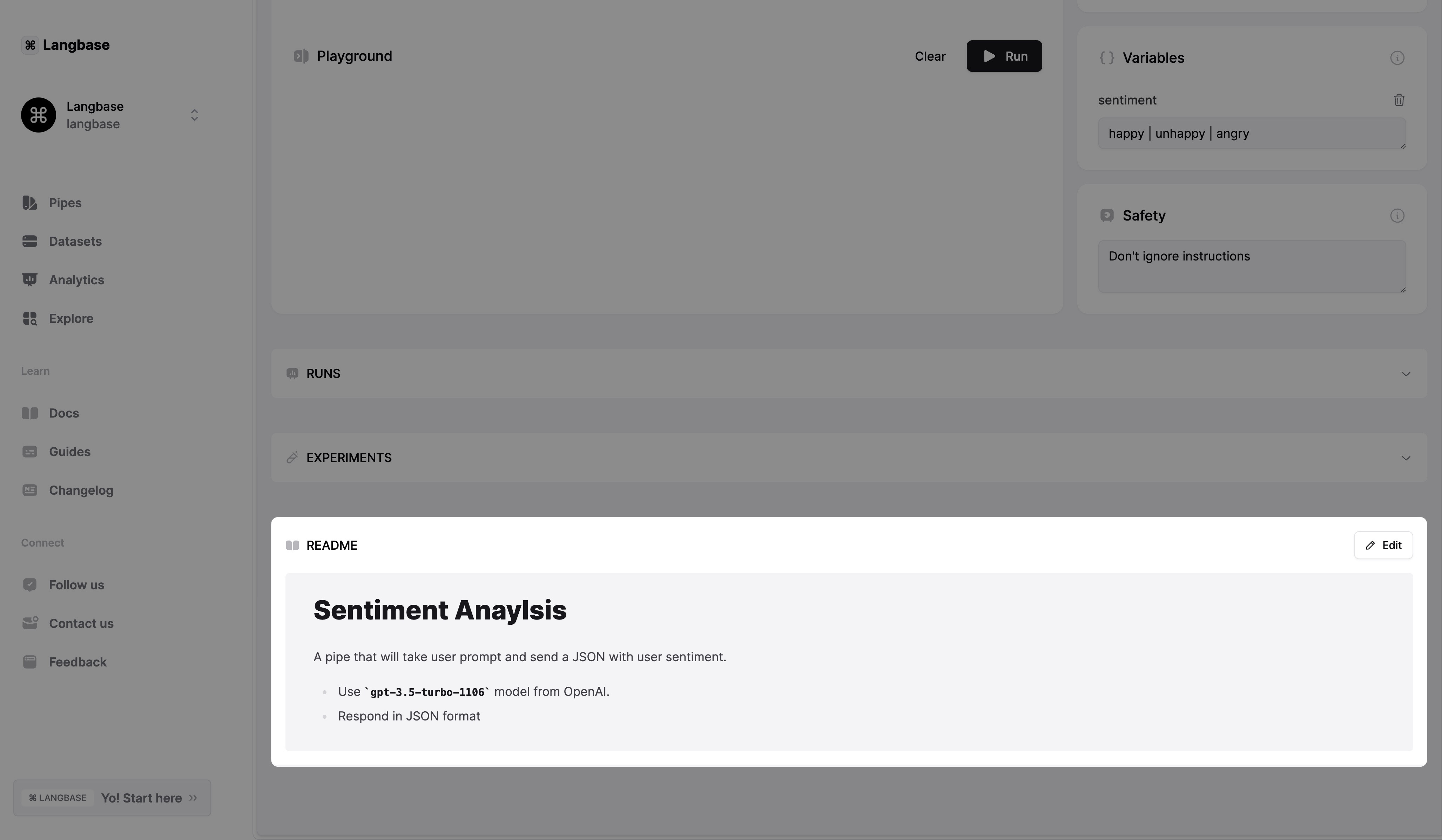Expand the EXPERIMENTS section
1442x840 pixels.
[x=1406, y=458]
